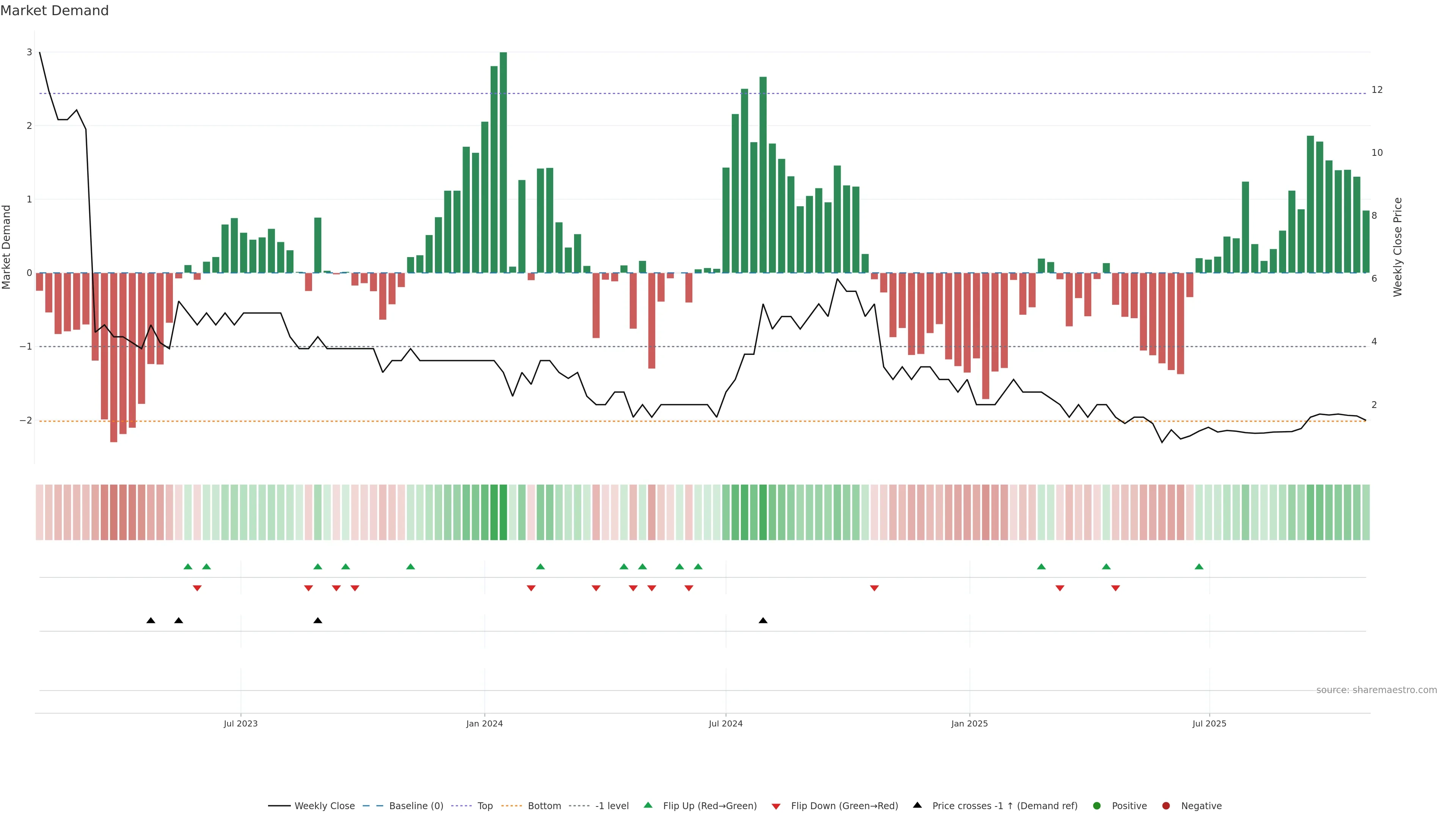The height and width of the screenshot is (819, 1456).
Task: Click the Weekly Close Price axis title
Action: coord(1398,247)
